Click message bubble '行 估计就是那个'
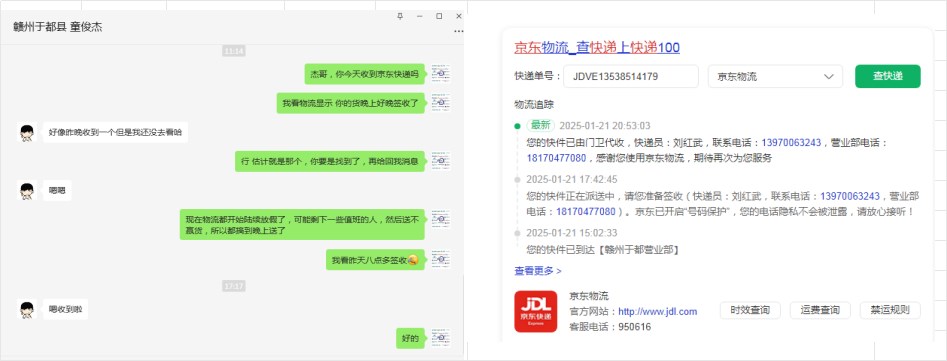The height and width of the screenshot is (361, 947). [x=330, y=161]
